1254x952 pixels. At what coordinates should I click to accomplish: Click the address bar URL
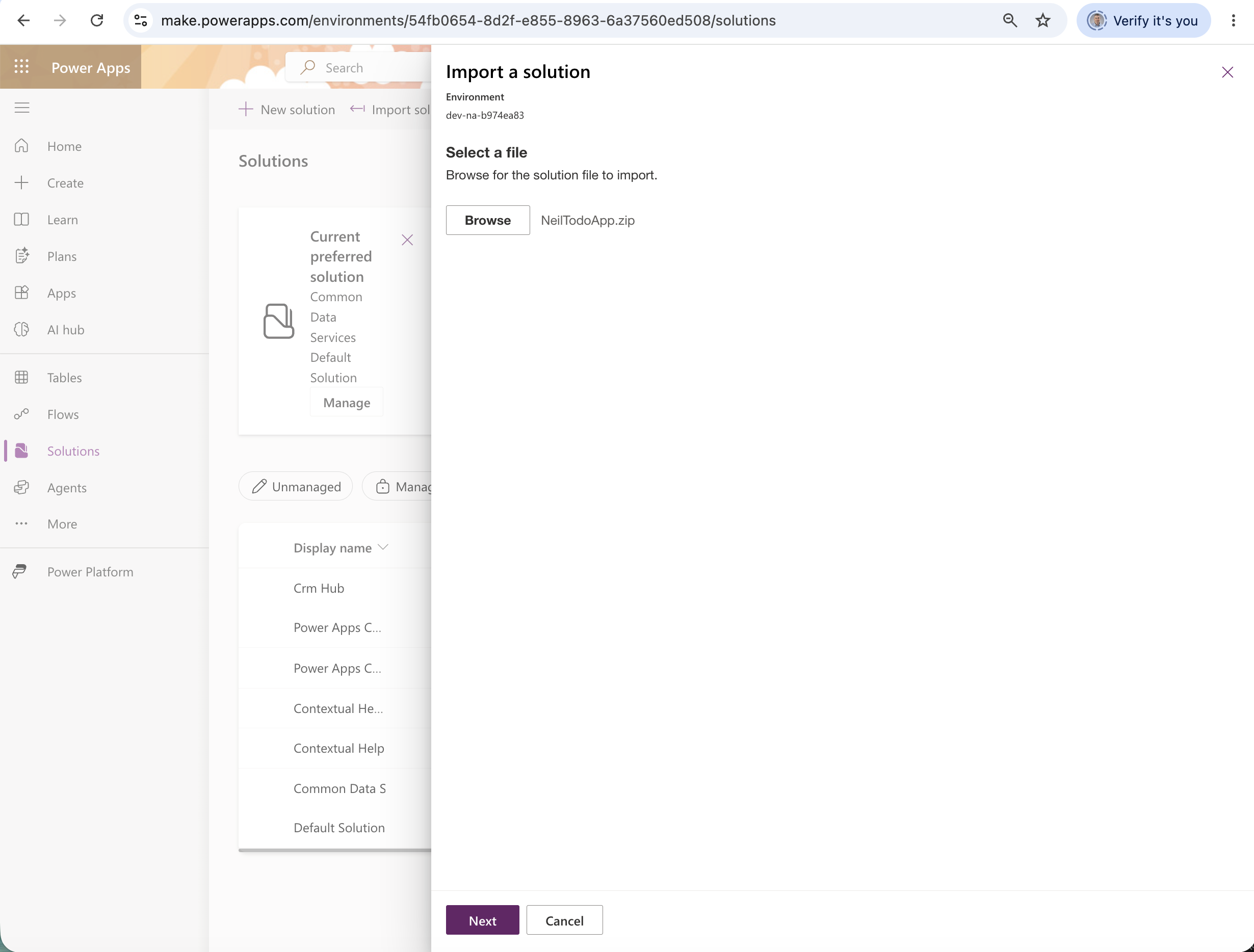coord(468,20)
